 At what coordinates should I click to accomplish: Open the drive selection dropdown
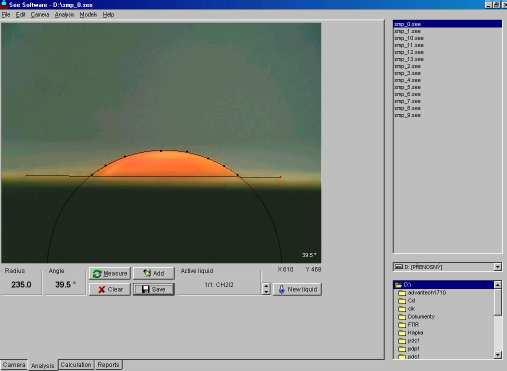(x=498, y=267)
